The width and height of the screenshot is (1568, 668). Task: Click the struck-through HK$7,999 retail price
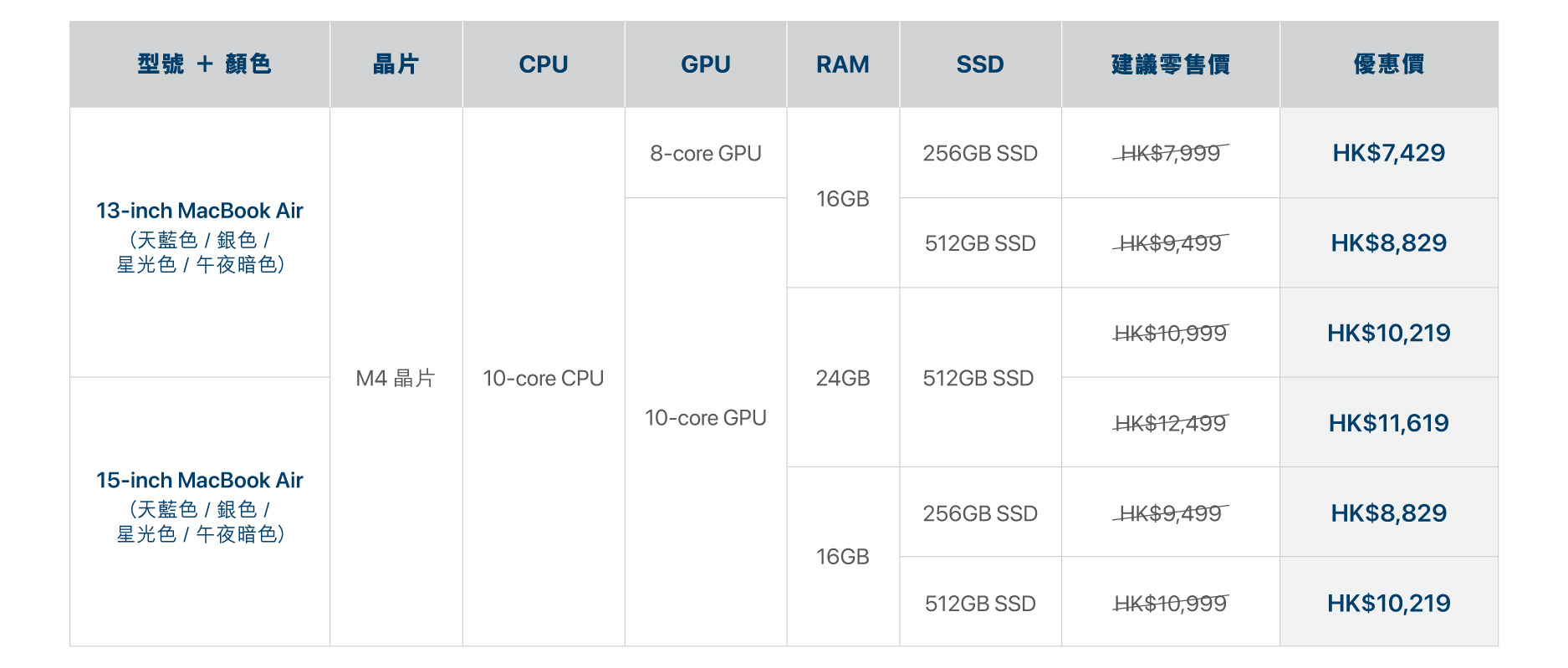1170,153
